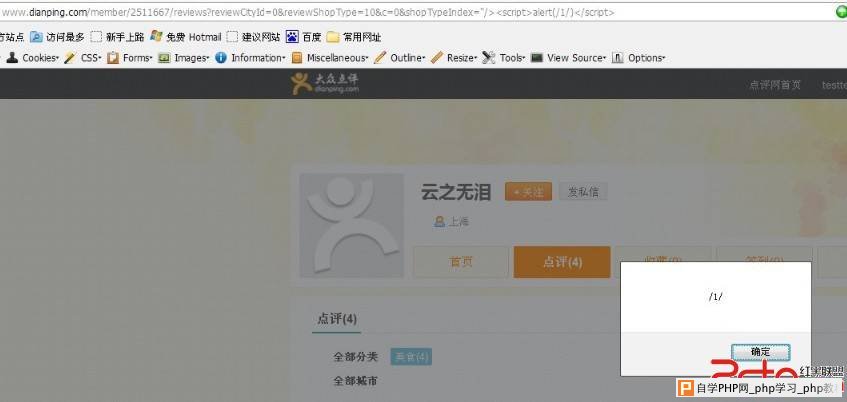Select the 点评(4) orange tab
This screenshot has height=402, width=847.
tap(562, 262)
